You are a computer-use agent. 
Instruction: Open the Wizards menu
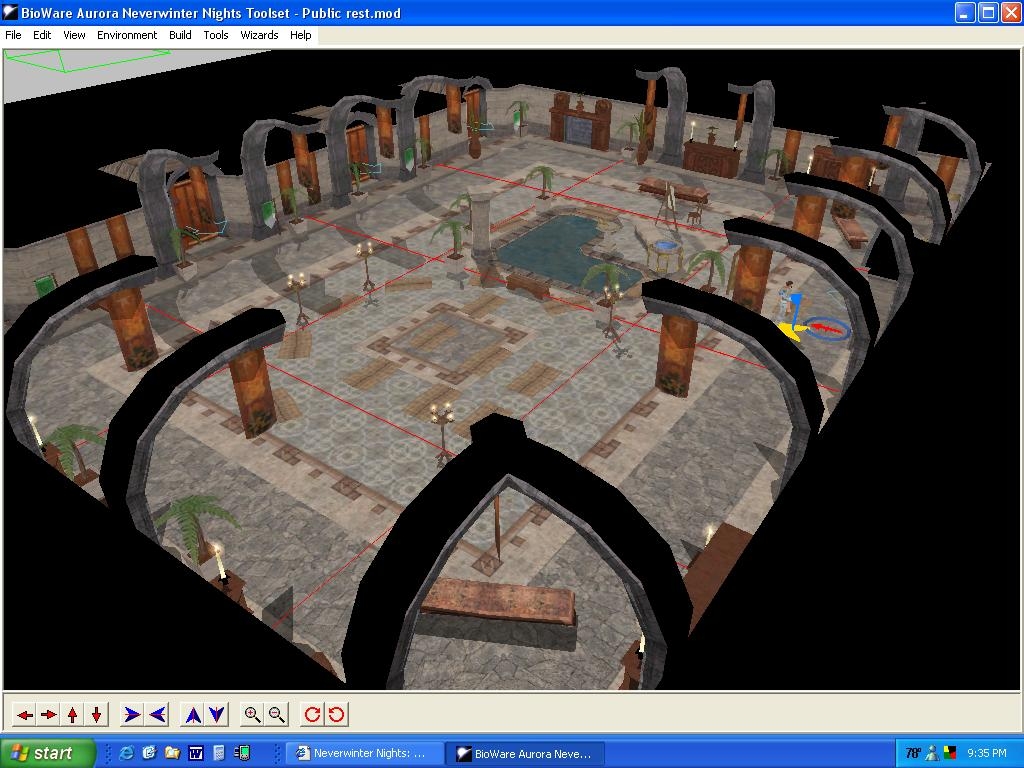[259, 35]
